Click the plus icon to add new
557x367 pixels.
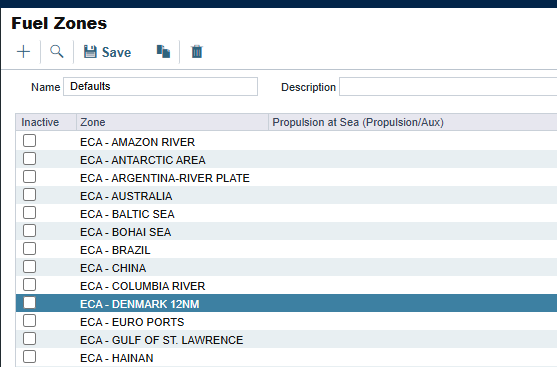click(23, 52)
